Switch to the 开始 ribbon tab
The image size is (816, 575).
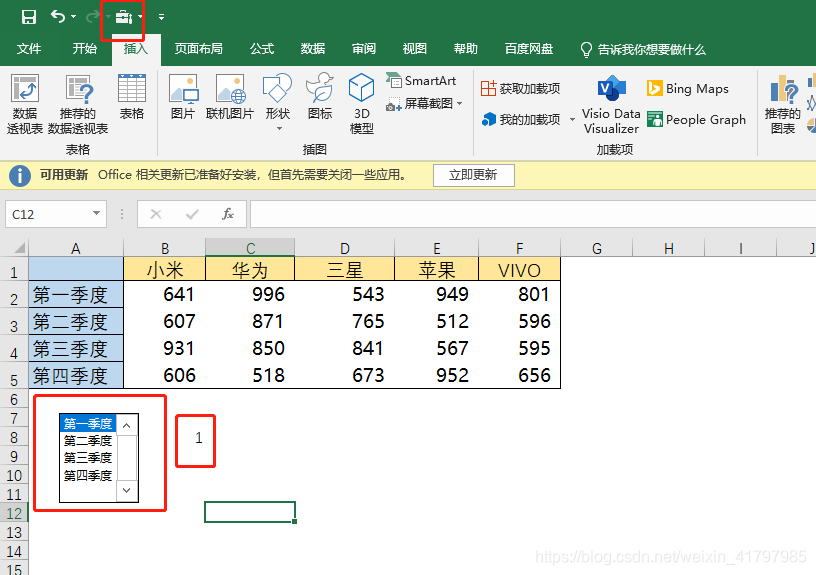84,49
